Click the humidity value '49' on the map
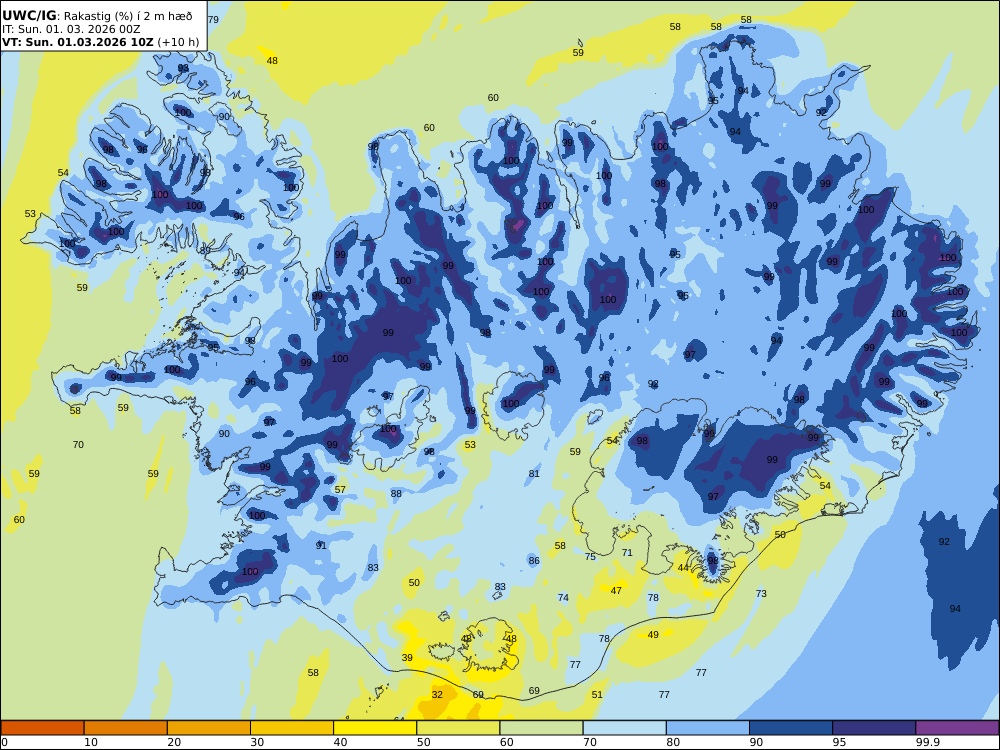The image size is (1000, 750). [x=653, y=635]
